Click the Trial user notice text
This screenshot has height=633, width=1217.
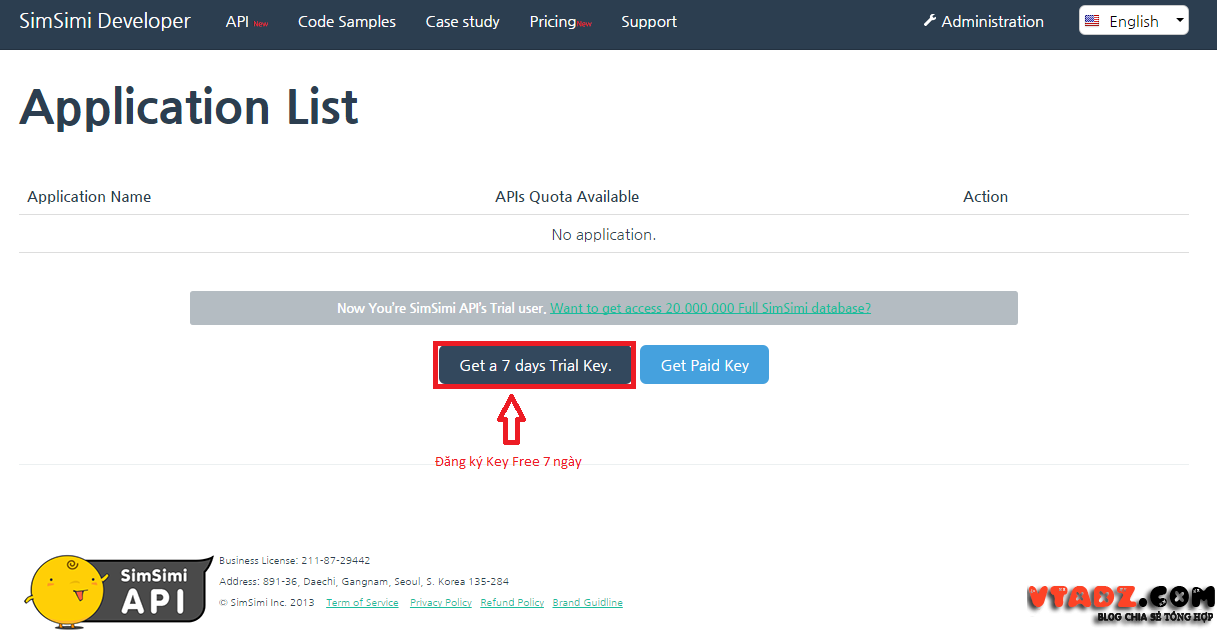(442, 308)
